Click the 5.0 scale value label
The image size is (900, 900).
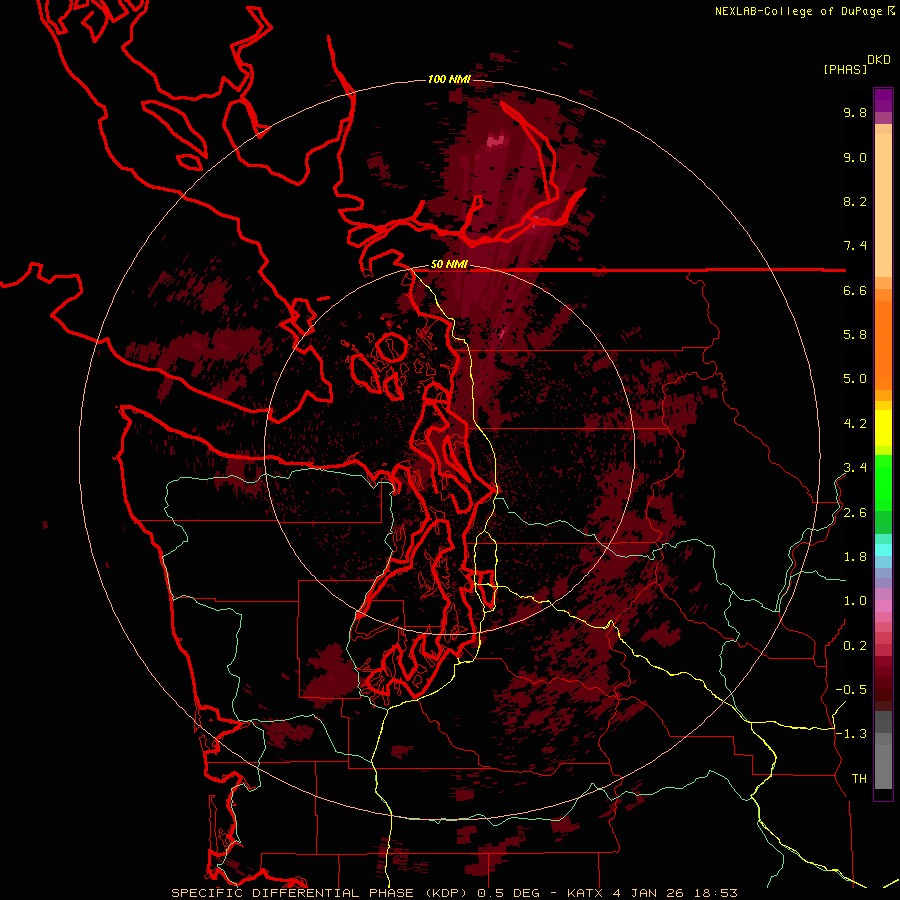point(855,379)
